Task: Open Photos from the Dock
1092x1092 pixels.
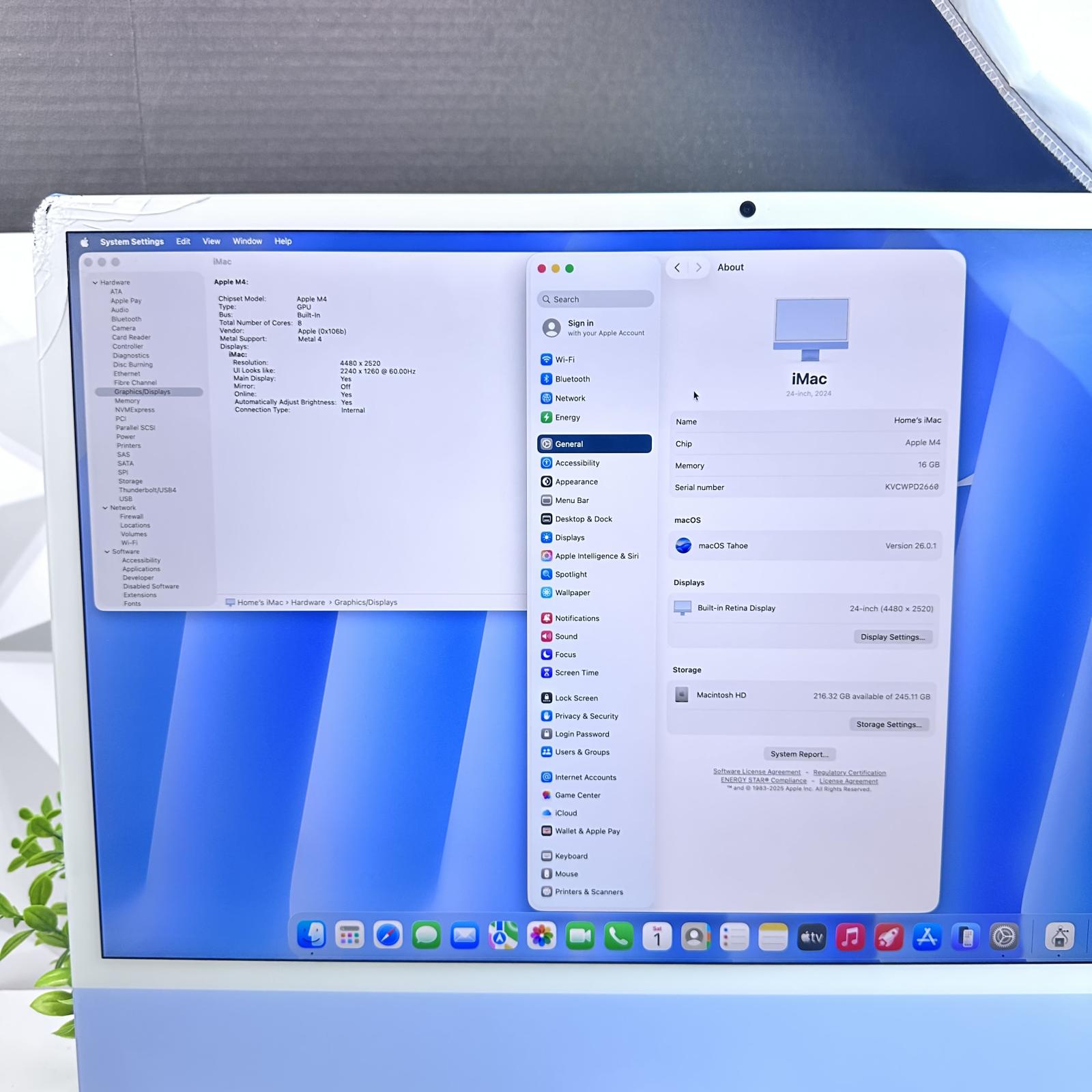Action: [x=540, y=936]
